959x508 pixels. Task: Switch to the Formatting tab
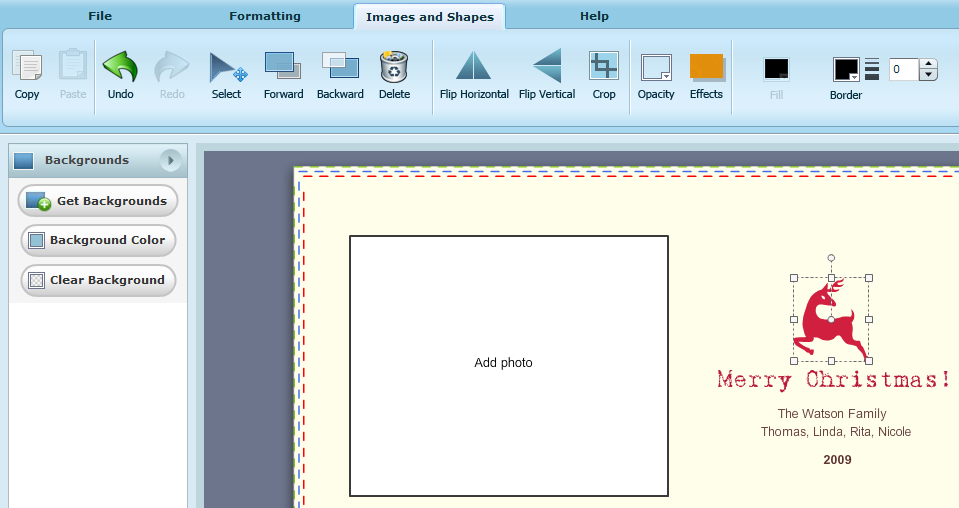tap(265, 16)
